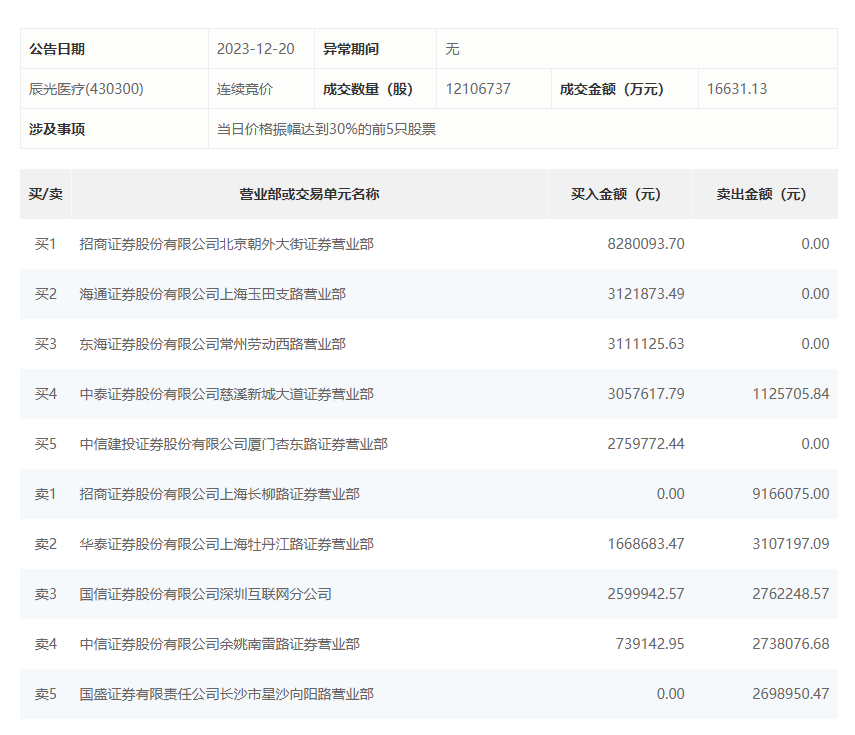Click 海通证券上海玉田支路营业部 name
Image resolution: width=855 pixels, height=735 pixels.
pyautogui.click(x=213, y=294)
